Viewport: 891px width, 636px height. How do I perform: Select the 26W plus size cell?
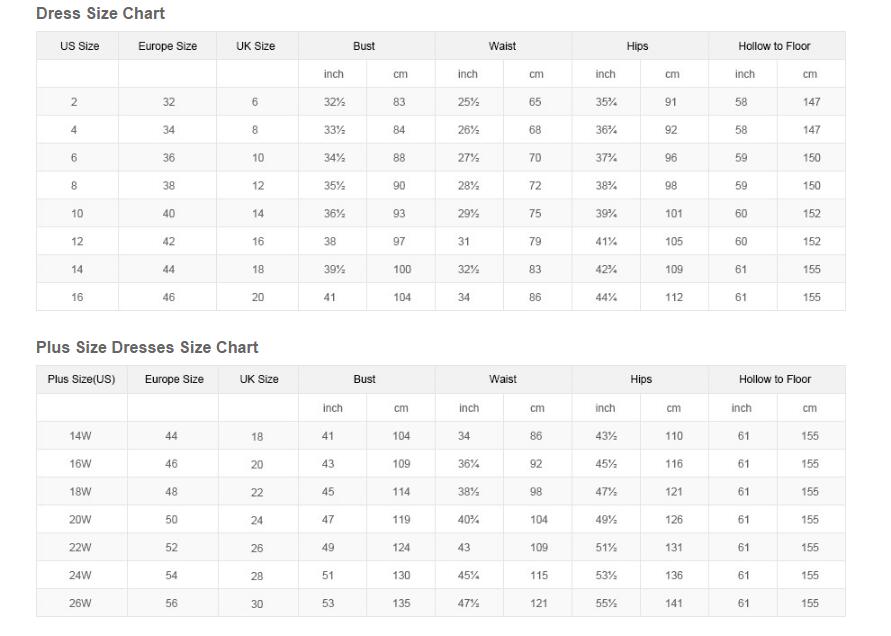point(81,603)
